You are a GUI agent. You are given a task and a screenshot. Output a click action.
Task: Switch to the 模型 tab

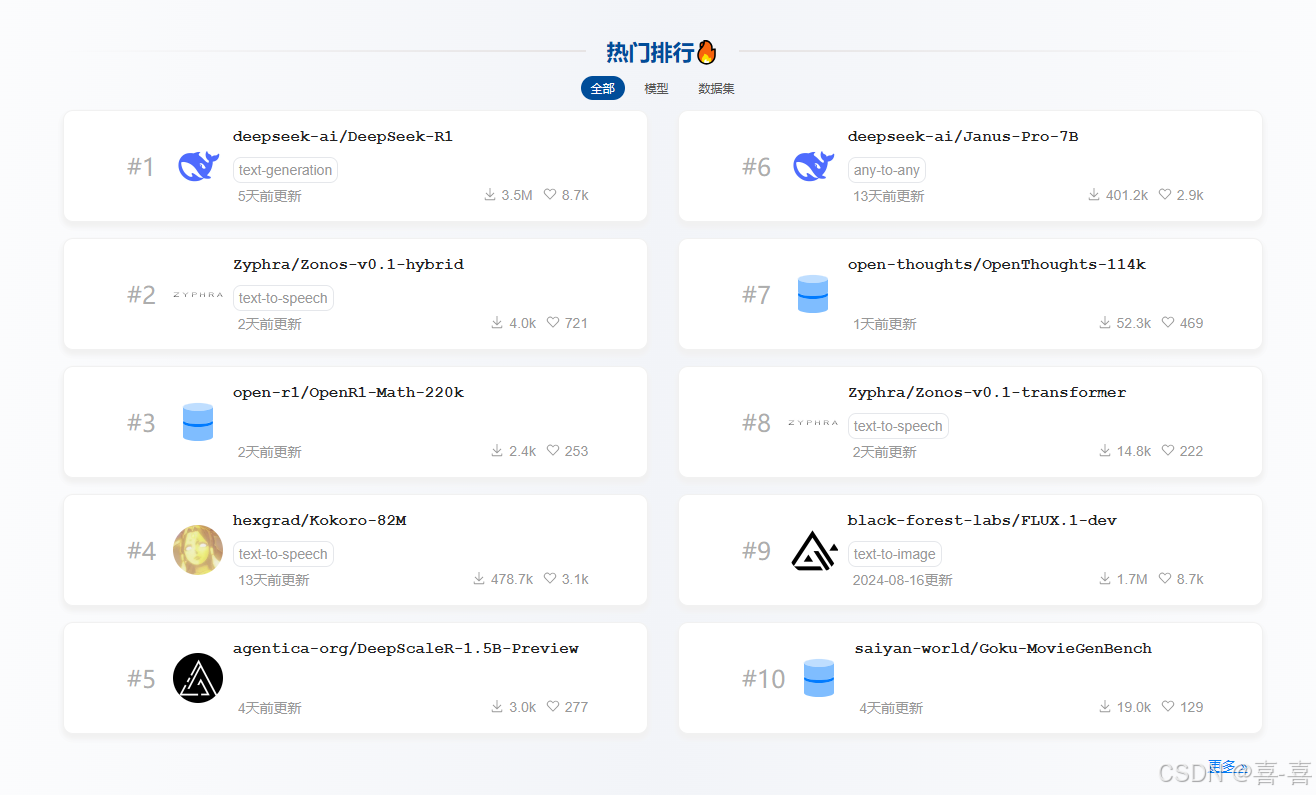point(657,88)
